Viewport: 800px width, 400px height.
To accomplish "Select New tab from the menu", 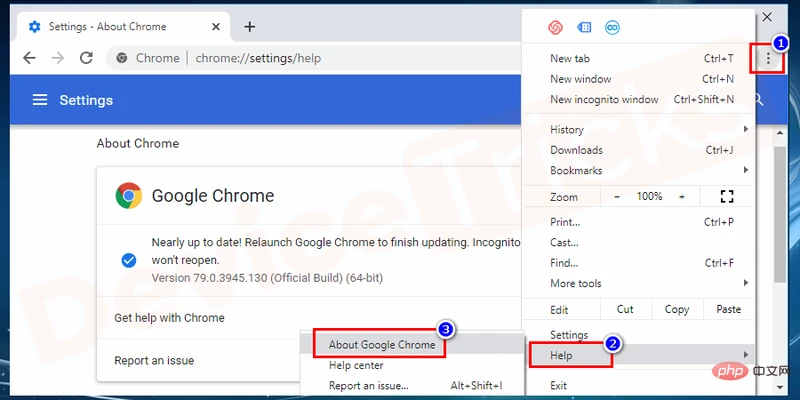I will [x=638, y=59].
